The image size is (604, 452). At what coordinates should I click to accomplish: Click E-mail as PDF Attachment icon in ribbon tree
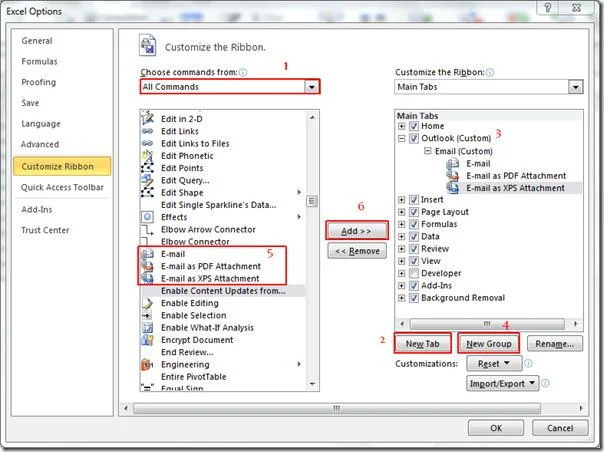[x=453, y=176]
